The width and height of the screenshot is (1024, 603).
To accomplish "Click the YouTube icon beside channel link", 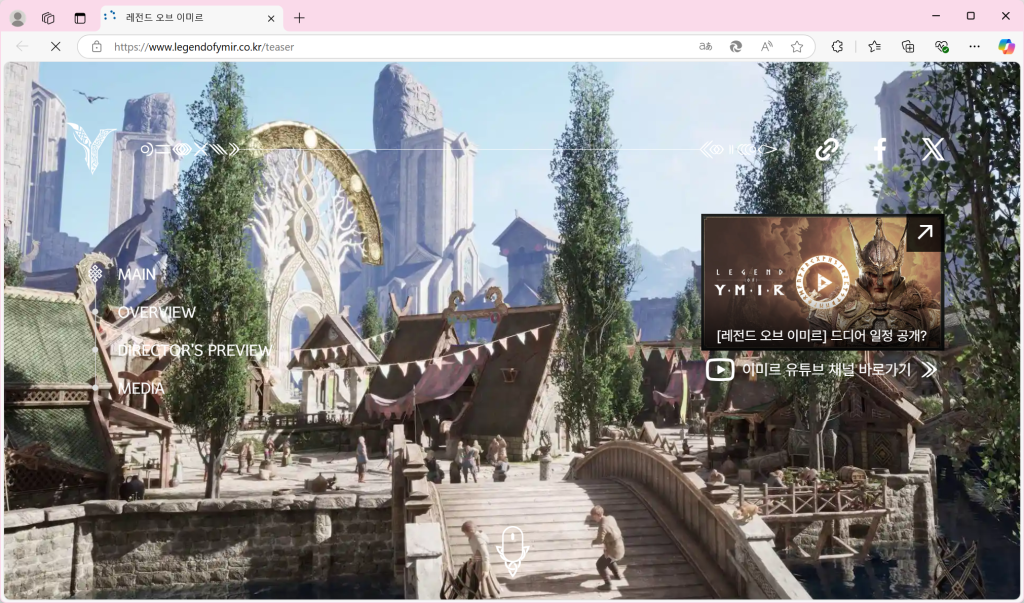I will tap(720, 370).
